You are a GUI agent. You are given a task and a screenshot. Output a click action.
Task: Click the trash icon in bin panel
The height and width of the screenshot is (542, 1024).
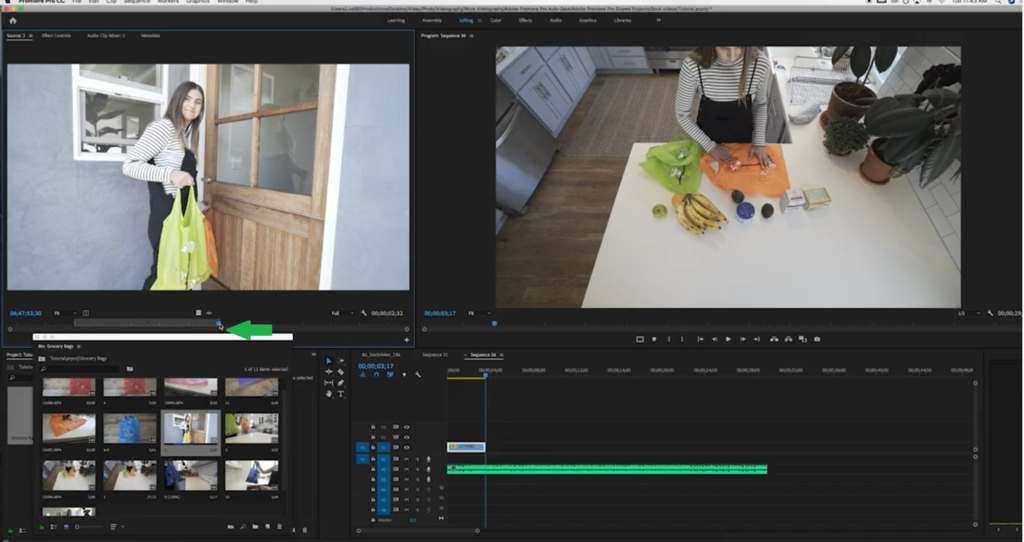(x=280, y=526)
